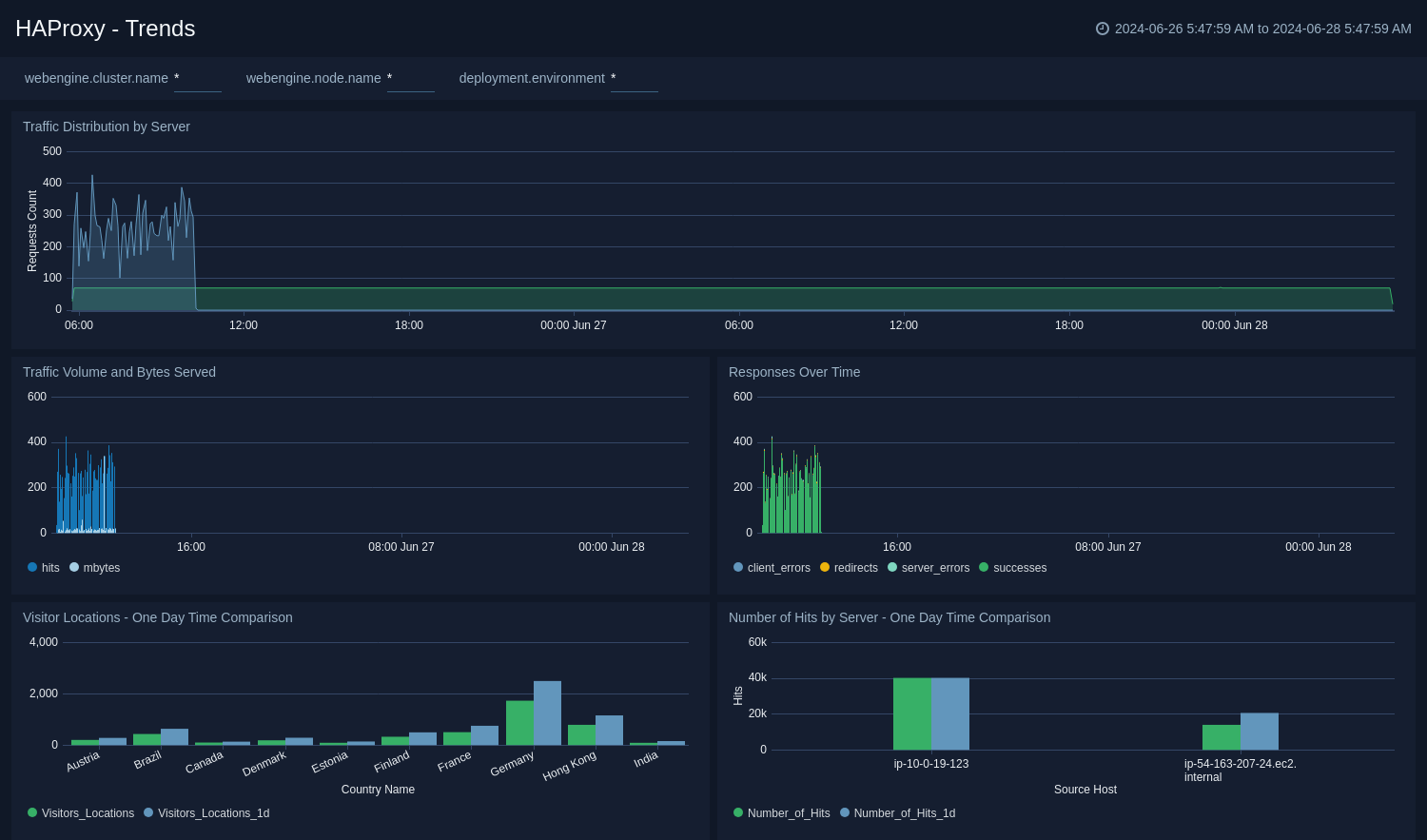Image resolution: width=1427 pixels, height=840 pixels.
Task: Toggle the Number_of_Hits legend entry
Action: (782, 813)
